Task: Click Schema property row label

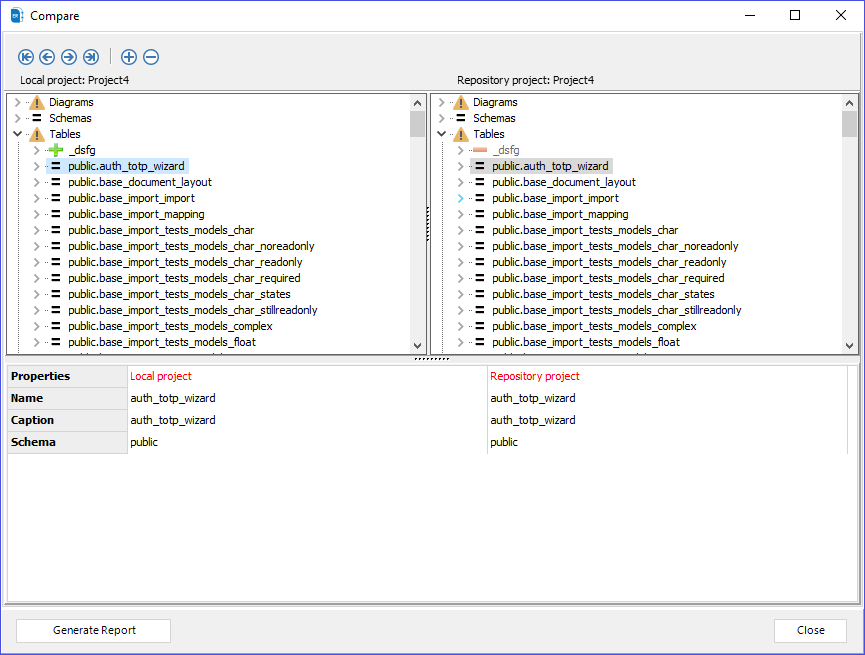Action: [x=67, y=442]
